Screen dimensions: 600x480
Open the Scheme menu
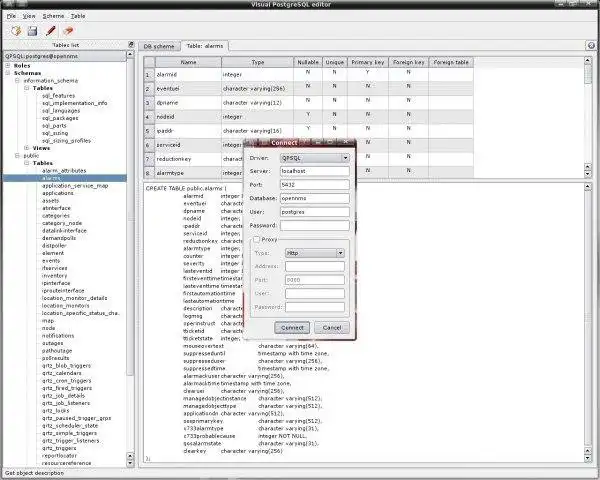[x=53, y=16]
